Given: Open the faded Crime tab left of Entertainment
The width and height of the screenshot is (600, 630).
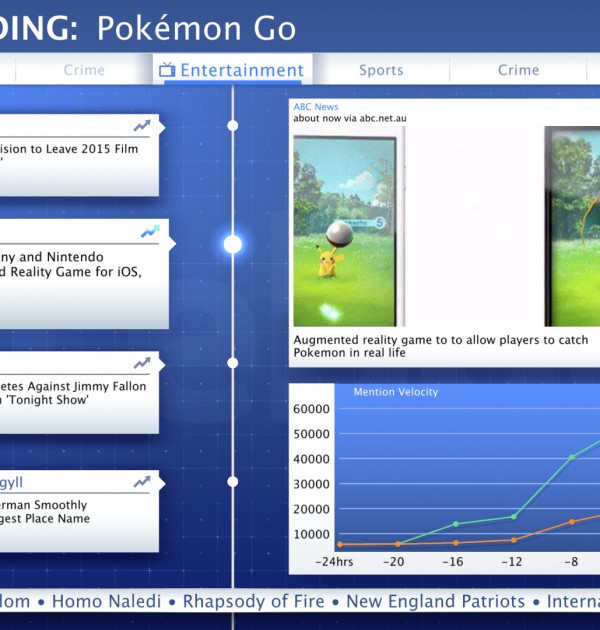Looking at the screenshot, I should [x=84, y=70].
